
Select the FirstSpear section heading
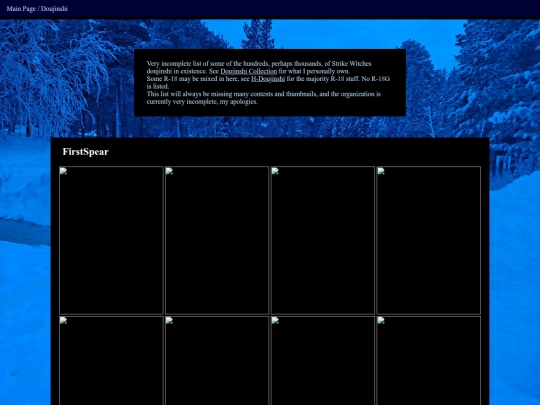[x=85, y=152]
